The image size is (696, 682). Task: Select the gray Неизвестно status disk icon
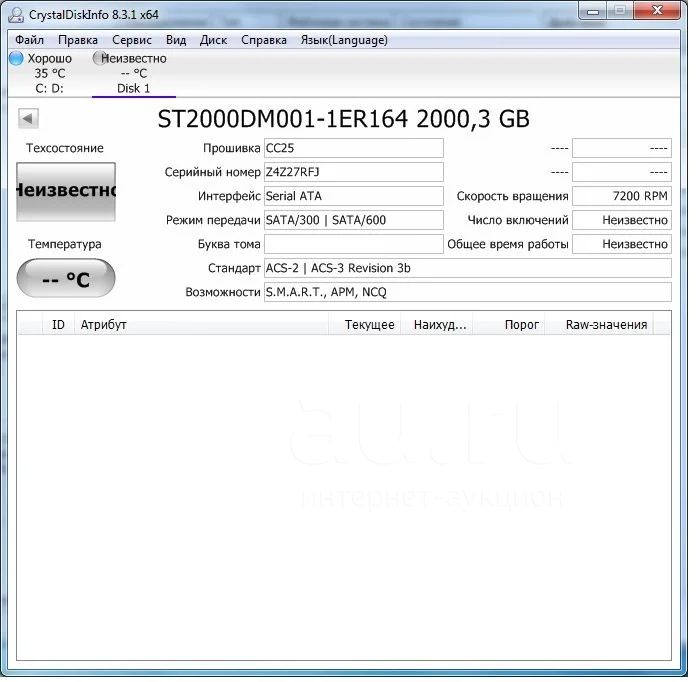(x=99, y=58)
